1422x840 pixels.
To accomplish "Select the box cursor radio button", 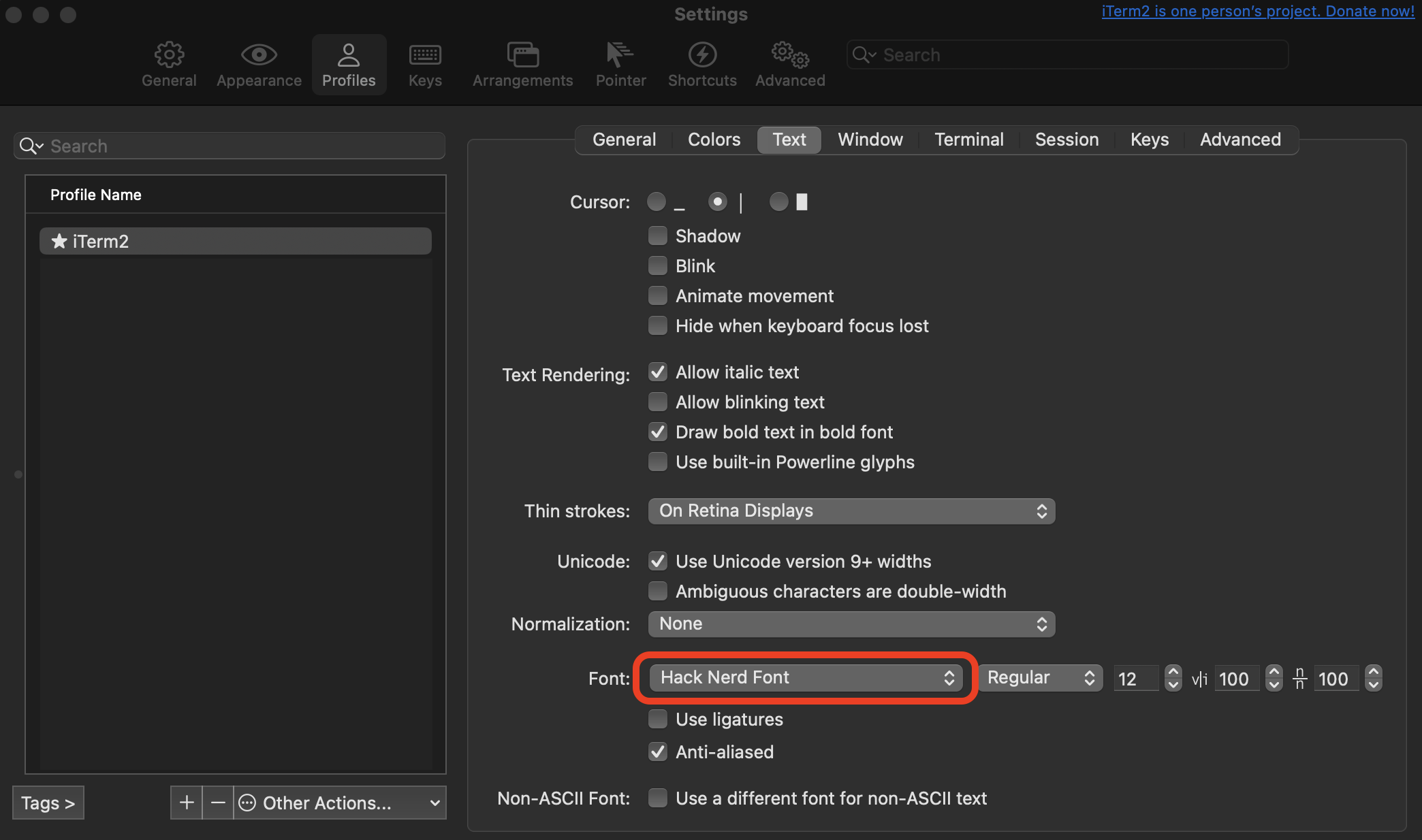I will pyautogui.click(x=778, y=202).
